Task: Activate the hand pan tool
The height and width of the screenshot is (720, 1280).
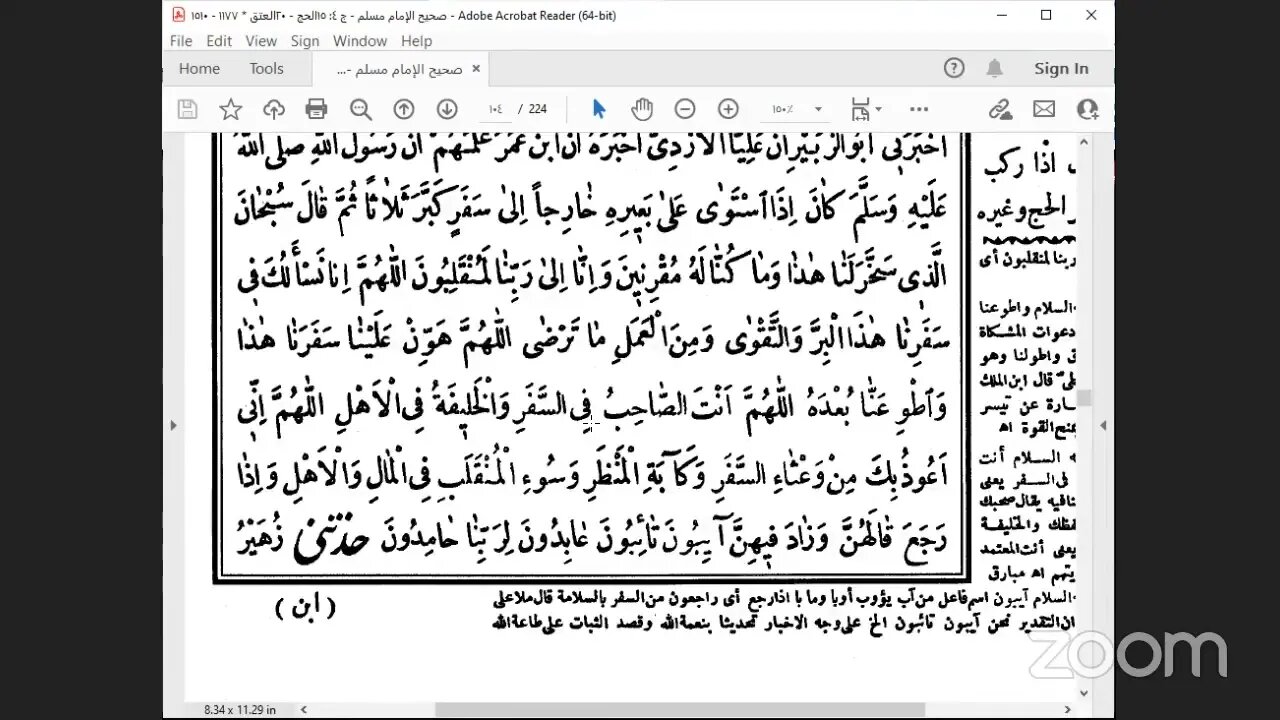Action: [642, 109]
